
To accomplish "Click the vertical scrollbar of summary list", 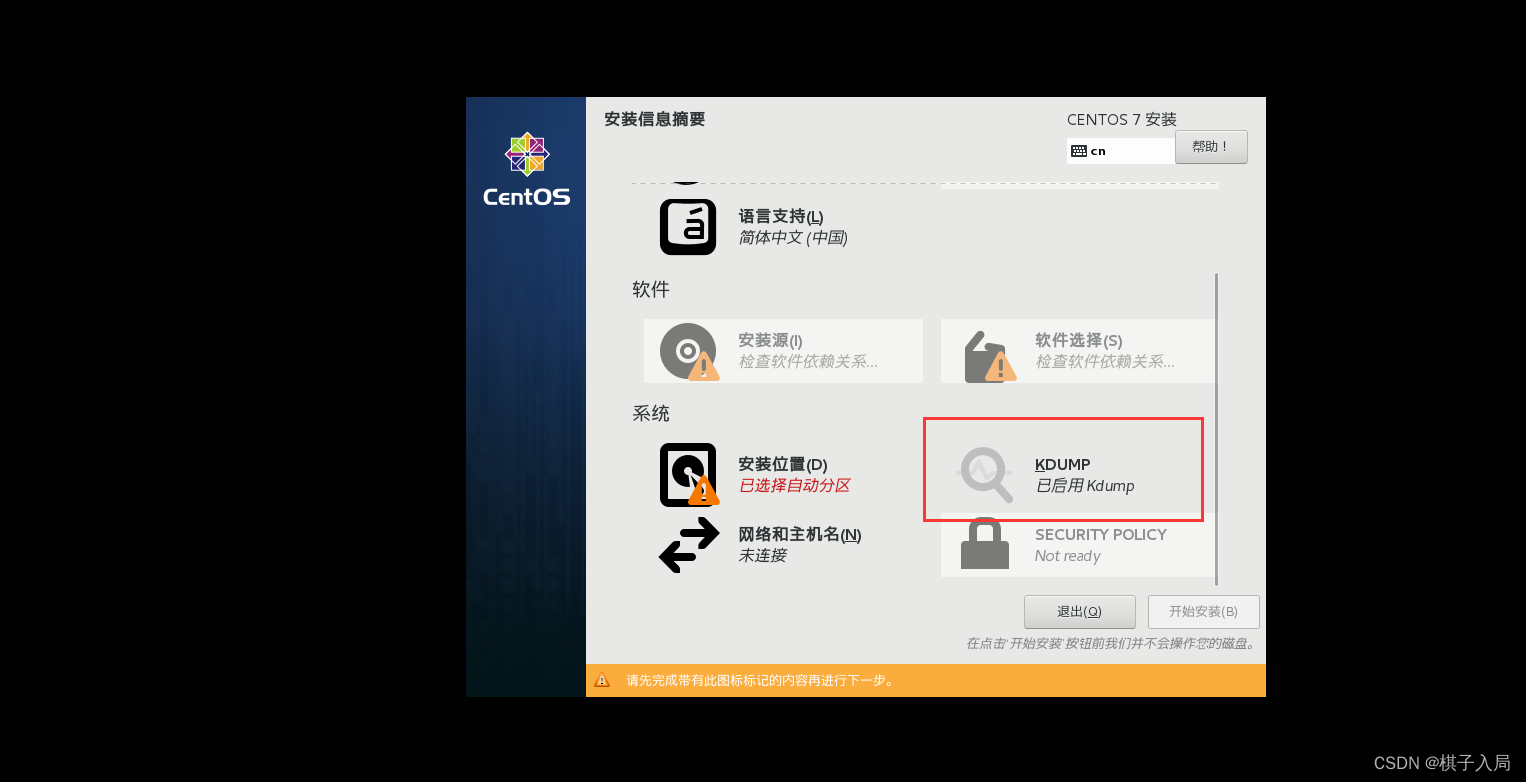I will pos(1216,429).
